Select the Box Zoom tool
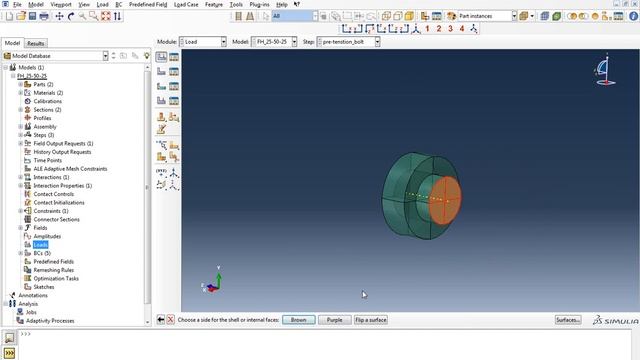The width and height of the screenshot is (640, 360). click(94, 16)
